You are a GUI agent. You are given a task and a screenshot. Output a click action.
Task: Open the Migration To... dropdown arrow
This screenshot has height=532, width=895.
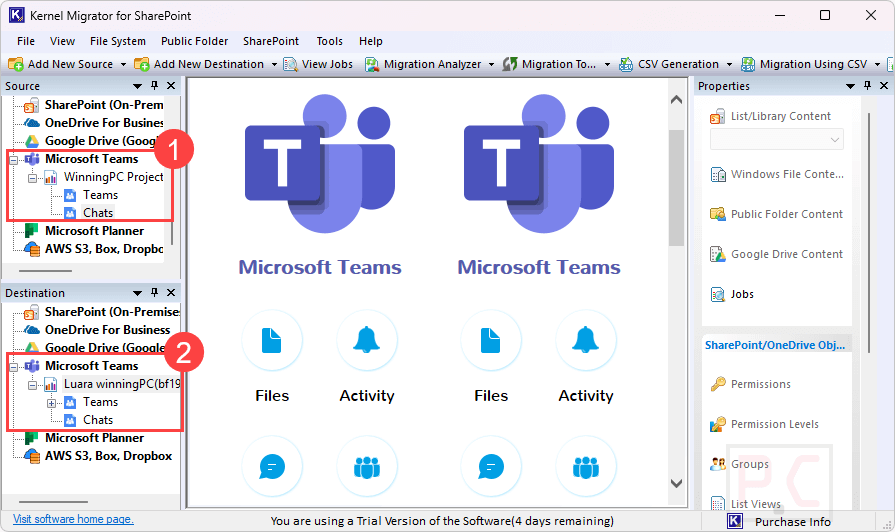607,65
